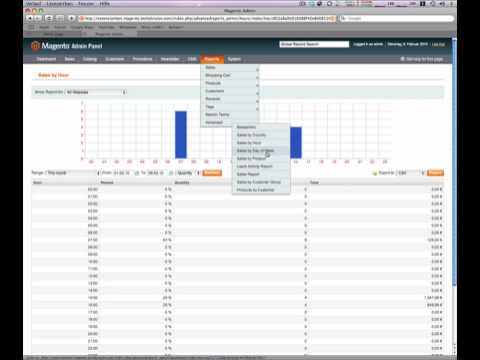The image size is (480, 360).
Task: Select Search Terms in Reports dropdown
Action: 230,115
